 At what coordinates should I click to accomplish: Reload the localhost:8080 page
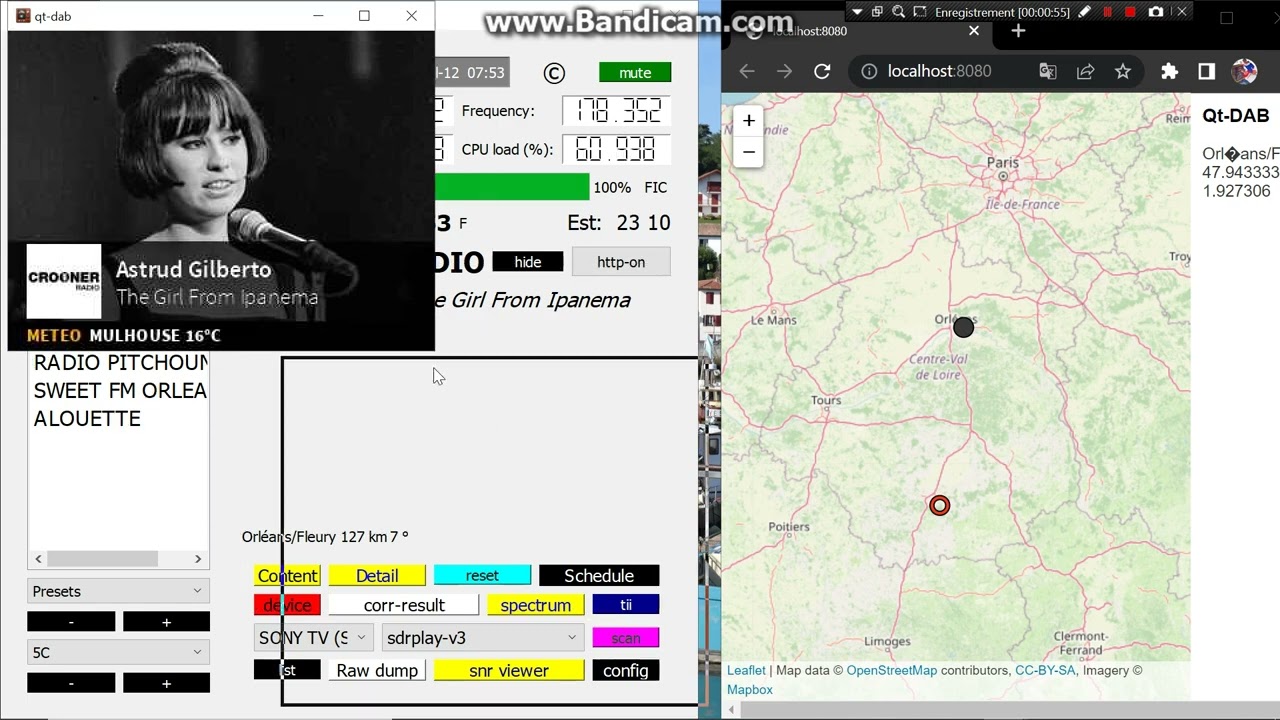822,71
